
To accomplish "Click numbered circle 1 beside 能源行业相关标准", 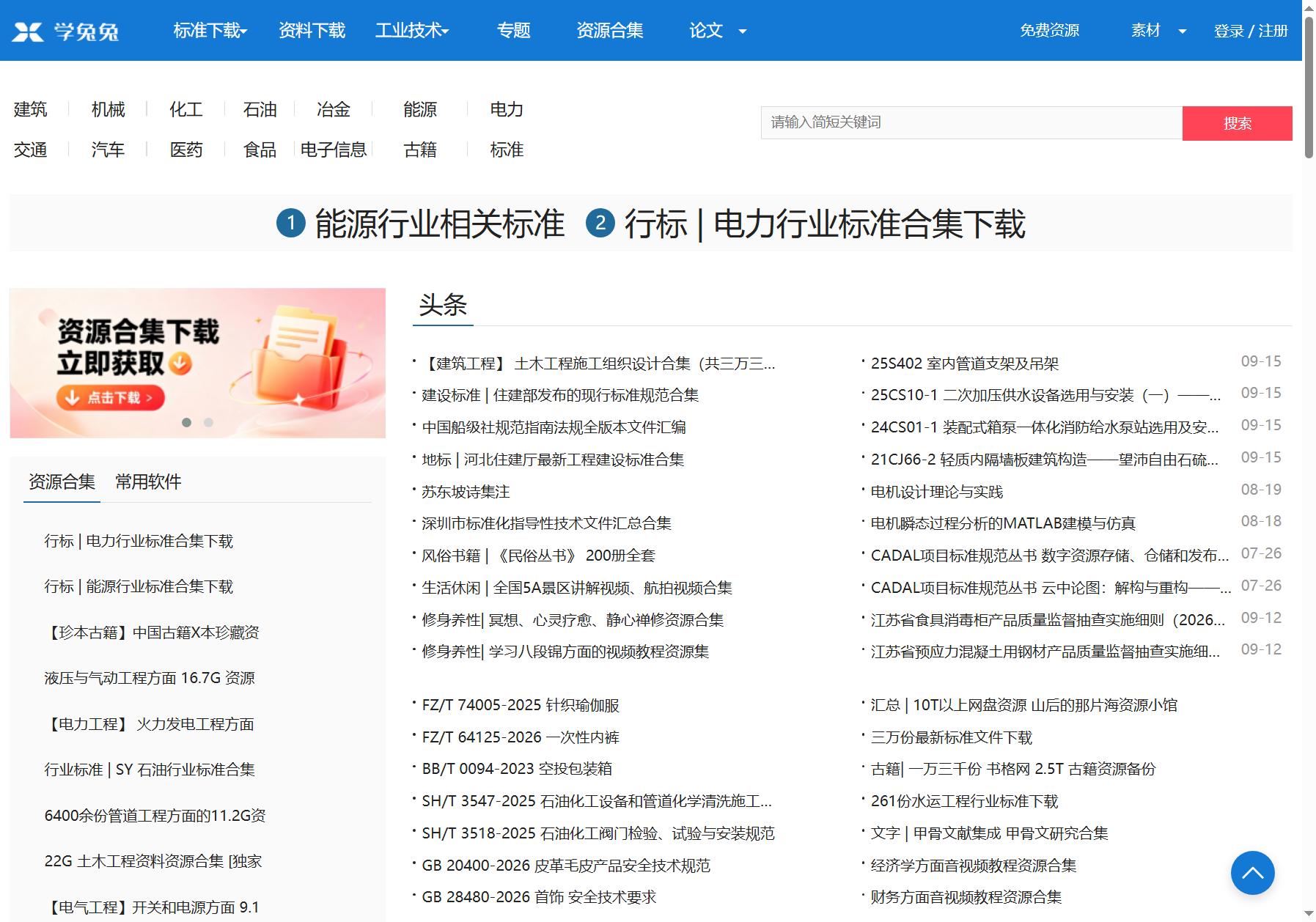I will point(290,223).
